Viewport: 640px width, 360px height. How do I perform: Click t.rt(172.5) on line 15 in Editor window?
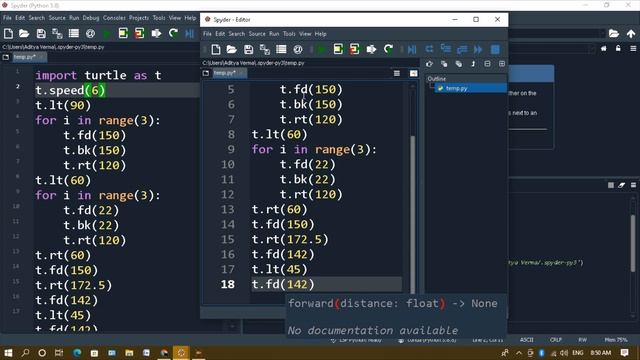[x=290, y=239]
